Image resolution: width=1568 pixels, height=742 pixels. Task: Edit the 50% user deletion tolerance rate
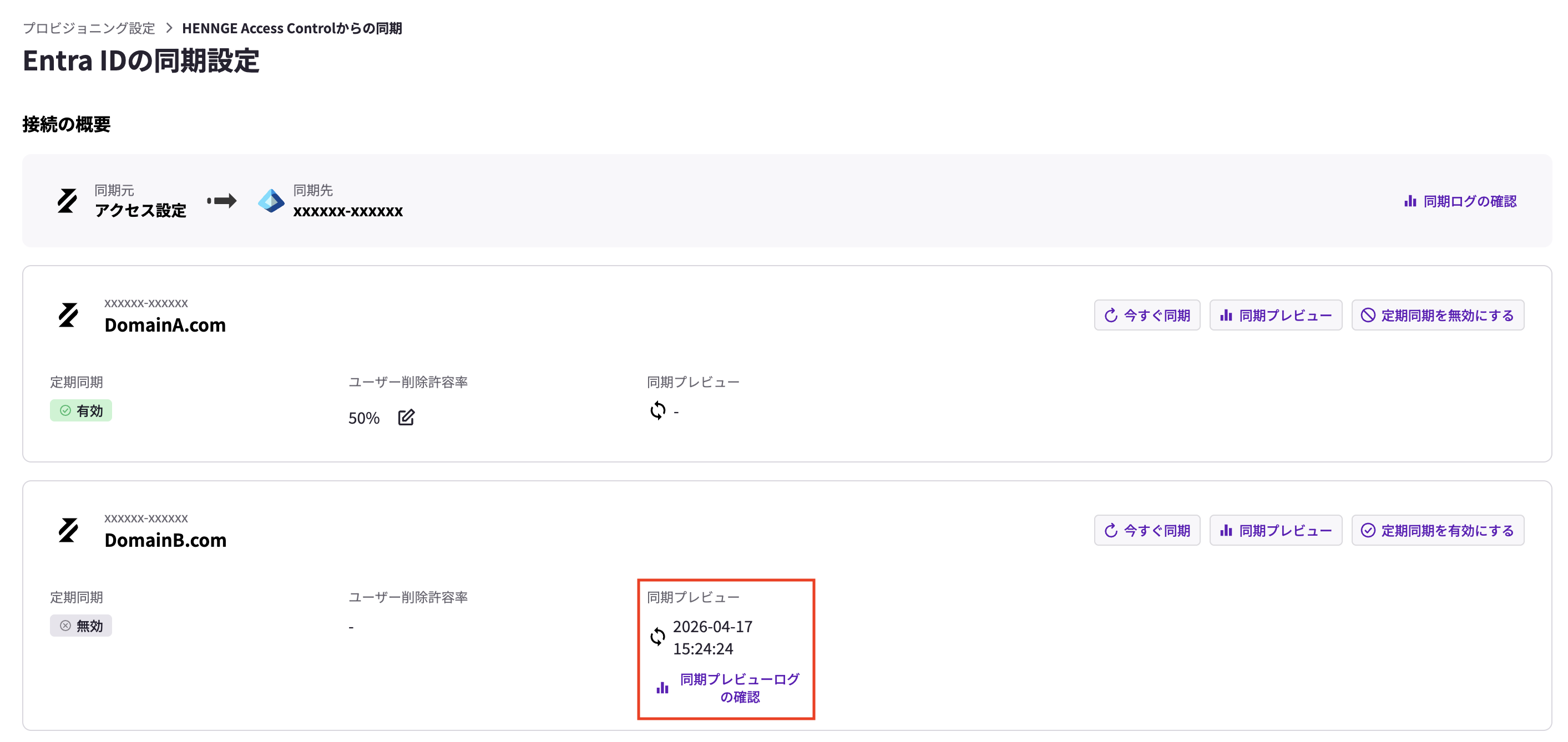[406, 417]
